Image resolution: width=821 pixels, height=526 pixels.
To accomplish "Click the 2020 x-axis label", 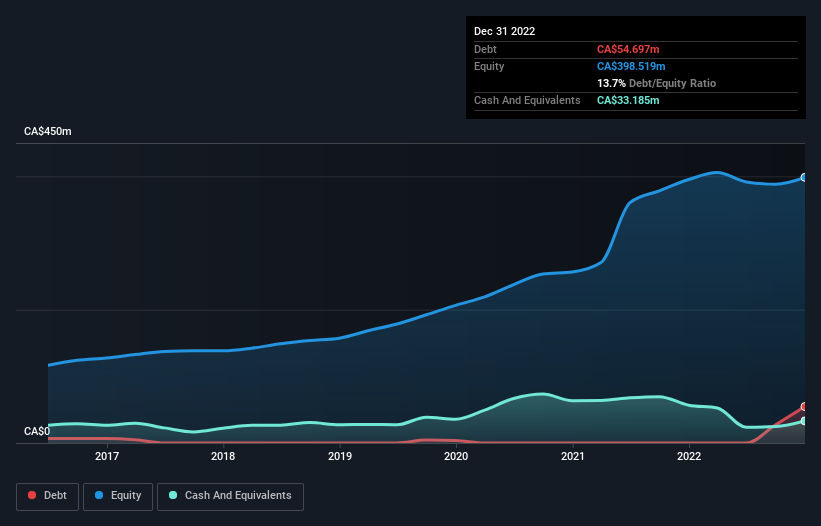I will click(x=456, y=456).
